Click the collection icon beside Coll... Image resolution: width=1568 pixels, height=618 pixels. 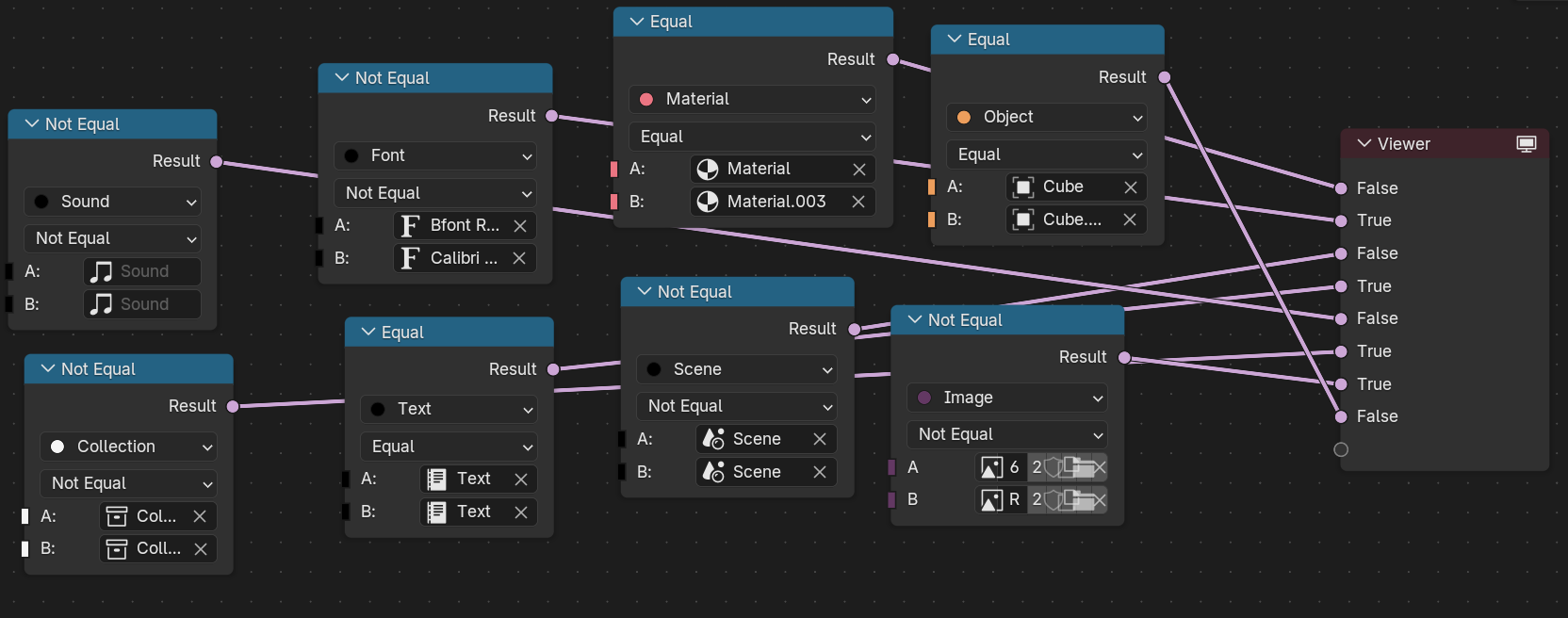coord(117,548)
